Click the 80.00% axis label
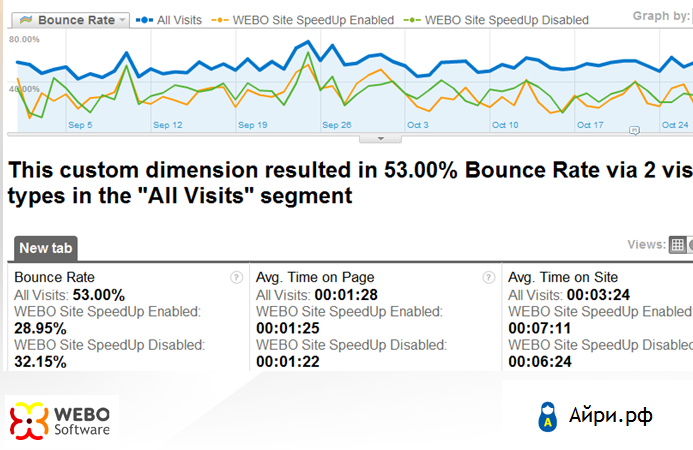693x450 pixels. click(x=24, y=39)
